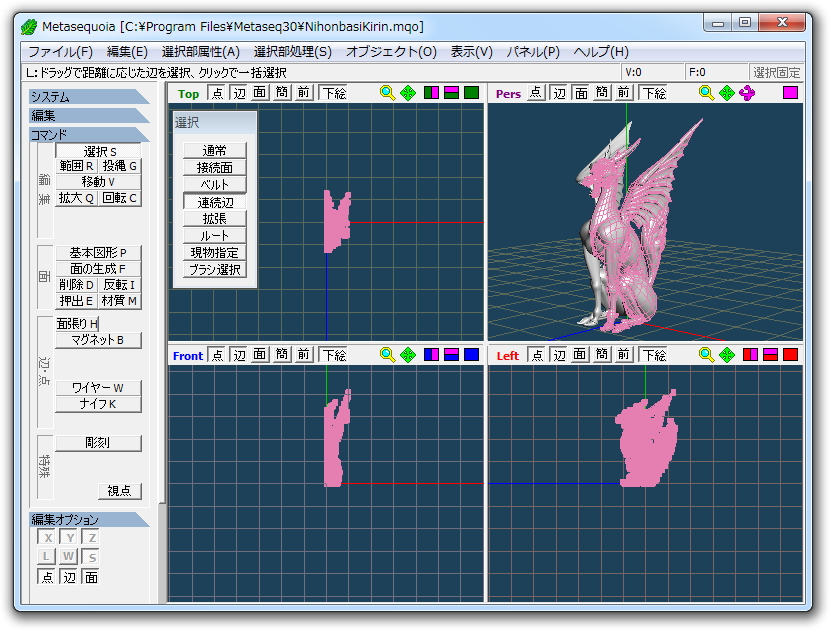Click horizontal split layout icon in Left view
The height and width of the screenshot is (631, 830).
[771, 355]
